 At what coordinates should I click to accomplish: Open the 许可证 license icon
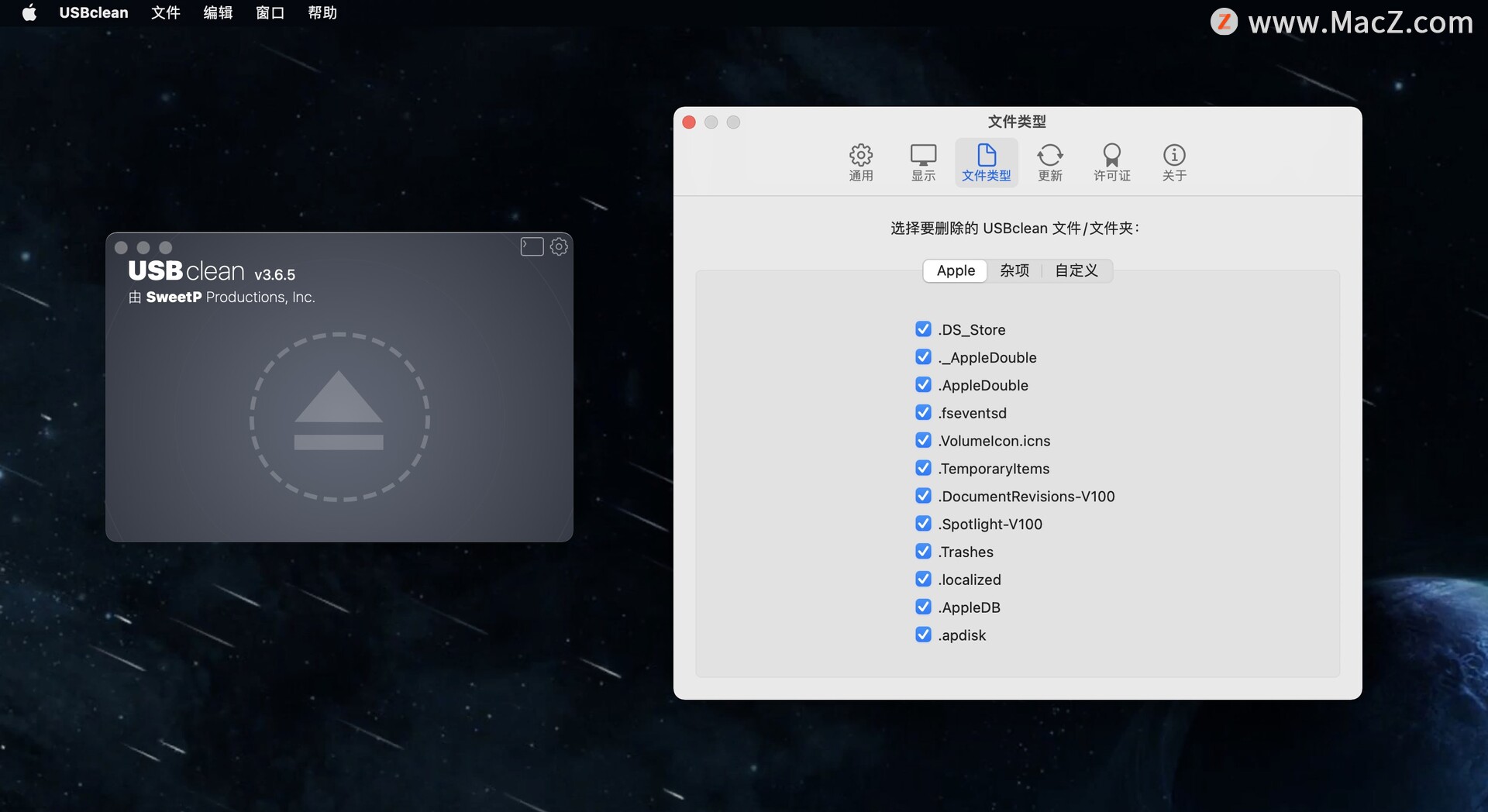pyautogui.click(x=1112, y=163)
